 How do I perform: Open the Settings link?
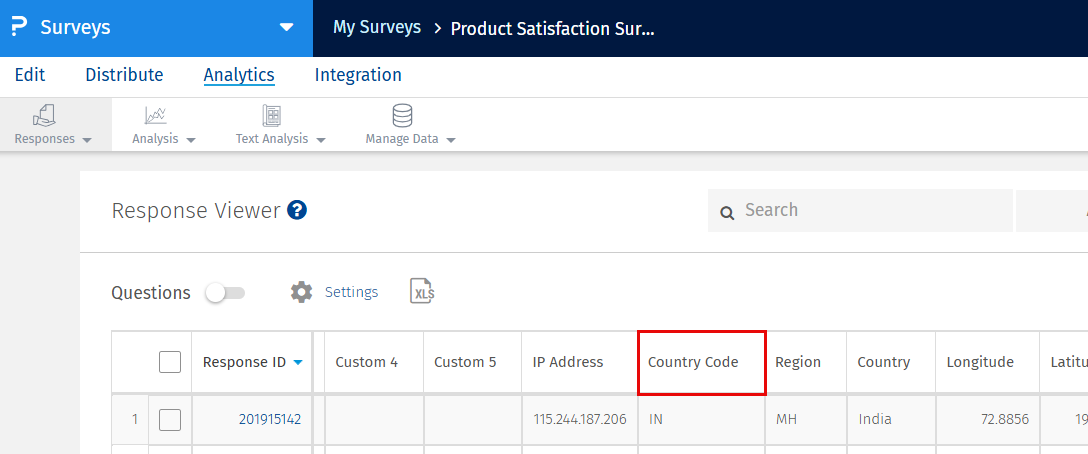pos(352,292)
